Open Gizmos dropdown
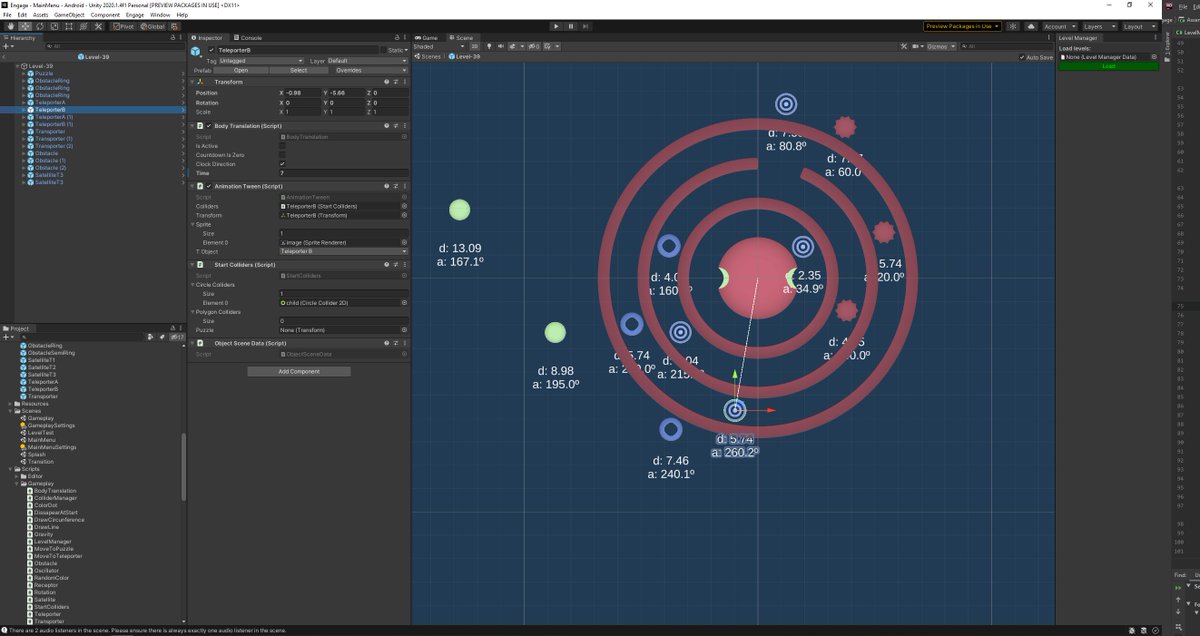Screen dimensions: 1200x636 (940, 46)
